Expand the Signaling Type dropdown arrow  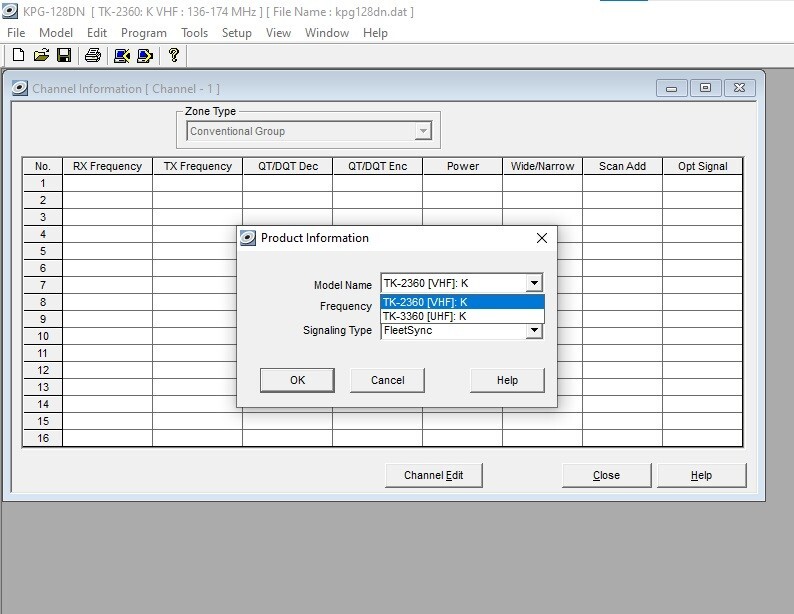(x=534, y=330)
